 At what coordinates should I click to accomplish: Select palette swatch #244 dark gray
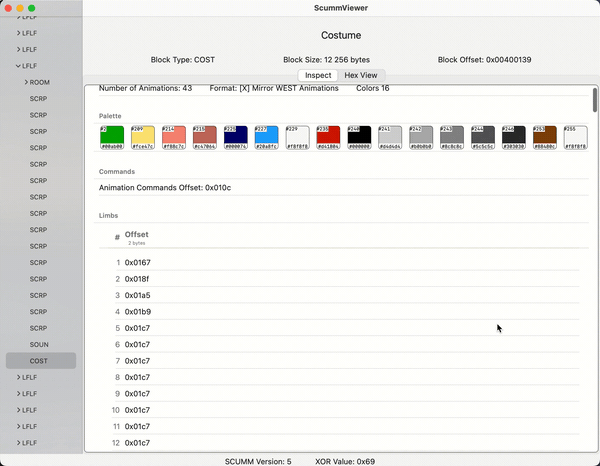(483, 137)
